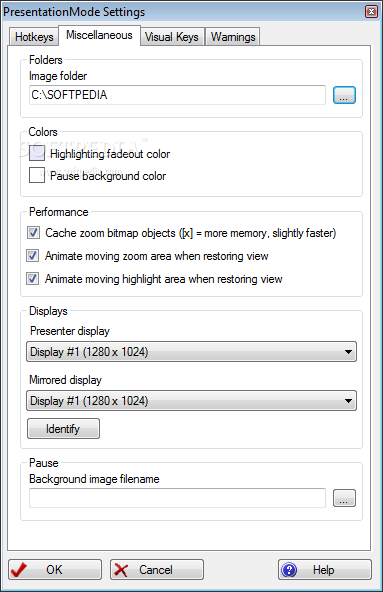Click the Background image filename field
This screenshot has width=383, height=592.
(x=177, y=498)
